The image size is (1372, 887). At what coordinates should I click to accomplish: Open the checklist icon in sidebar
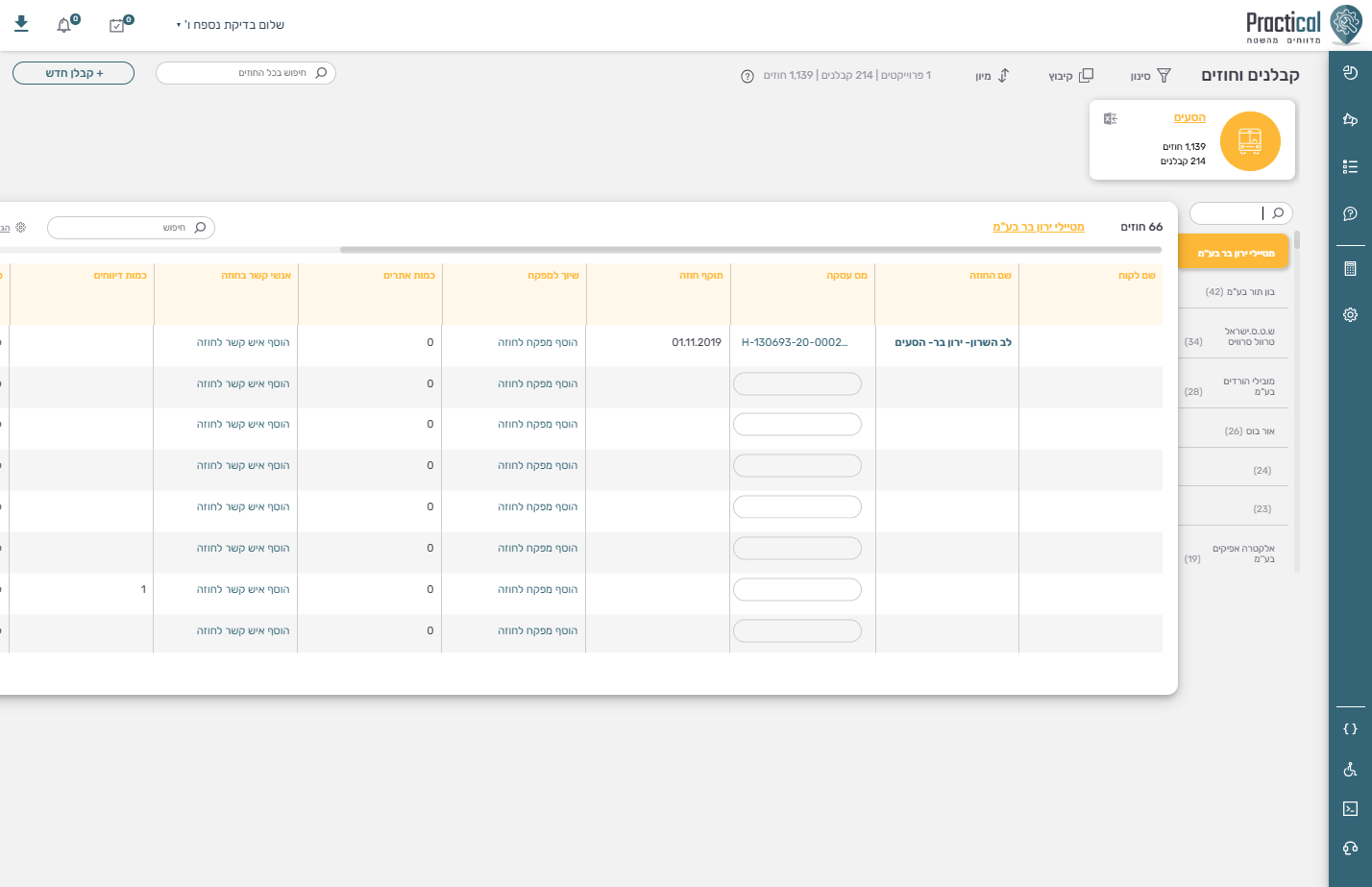click(1350, 166)
